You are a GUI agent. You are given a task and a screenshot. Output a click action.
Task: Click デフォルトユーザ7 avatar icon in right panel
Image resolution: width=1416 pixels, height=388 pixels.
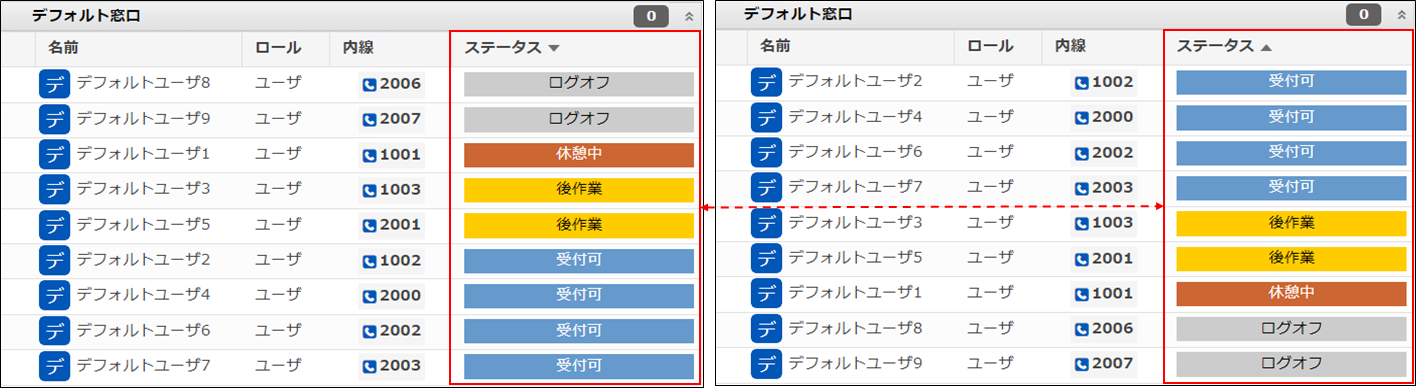click(x=766, y=187)
